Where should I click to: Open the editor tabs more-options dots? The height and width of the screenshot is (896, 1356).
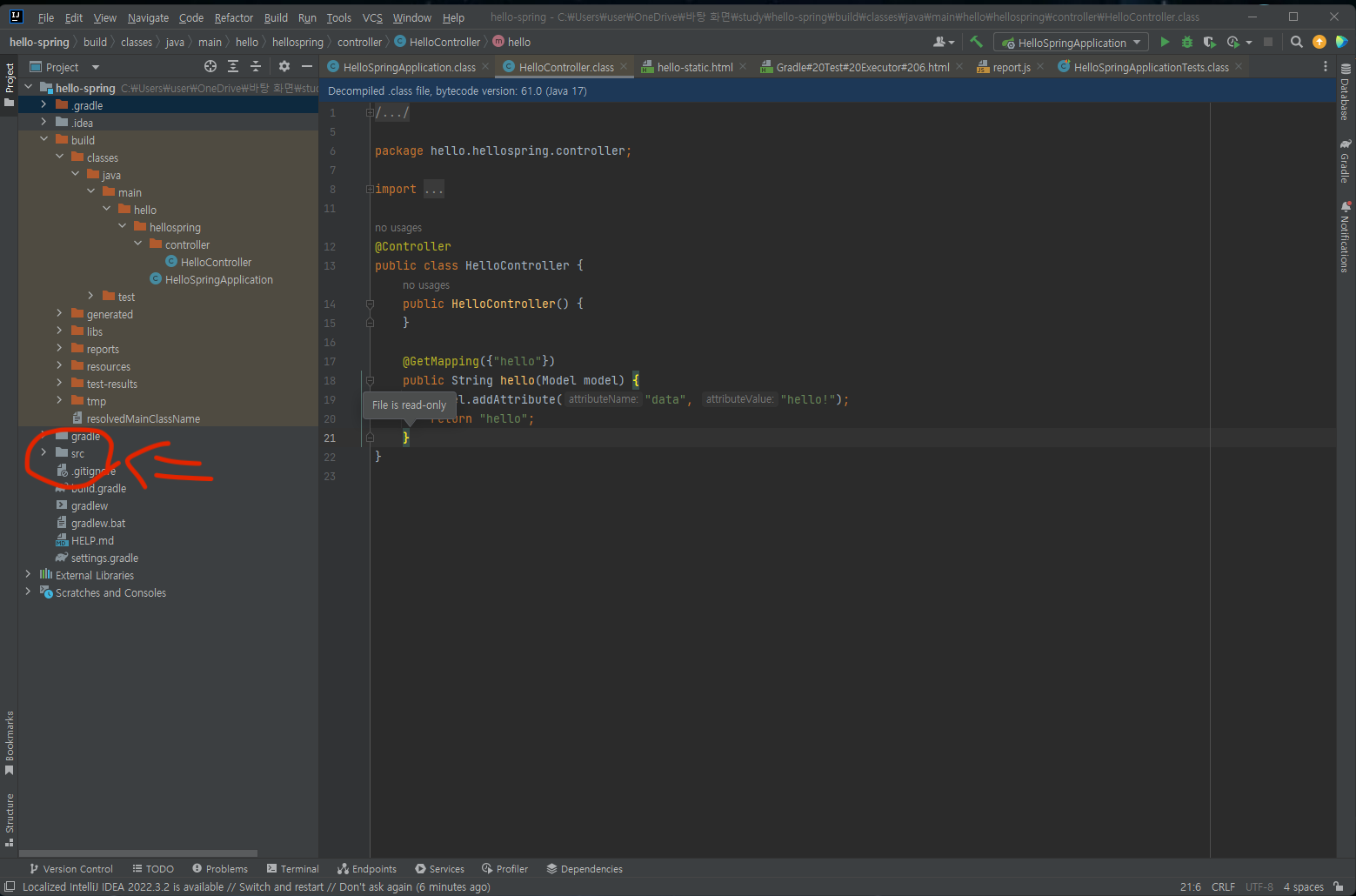click(1325, 66)
